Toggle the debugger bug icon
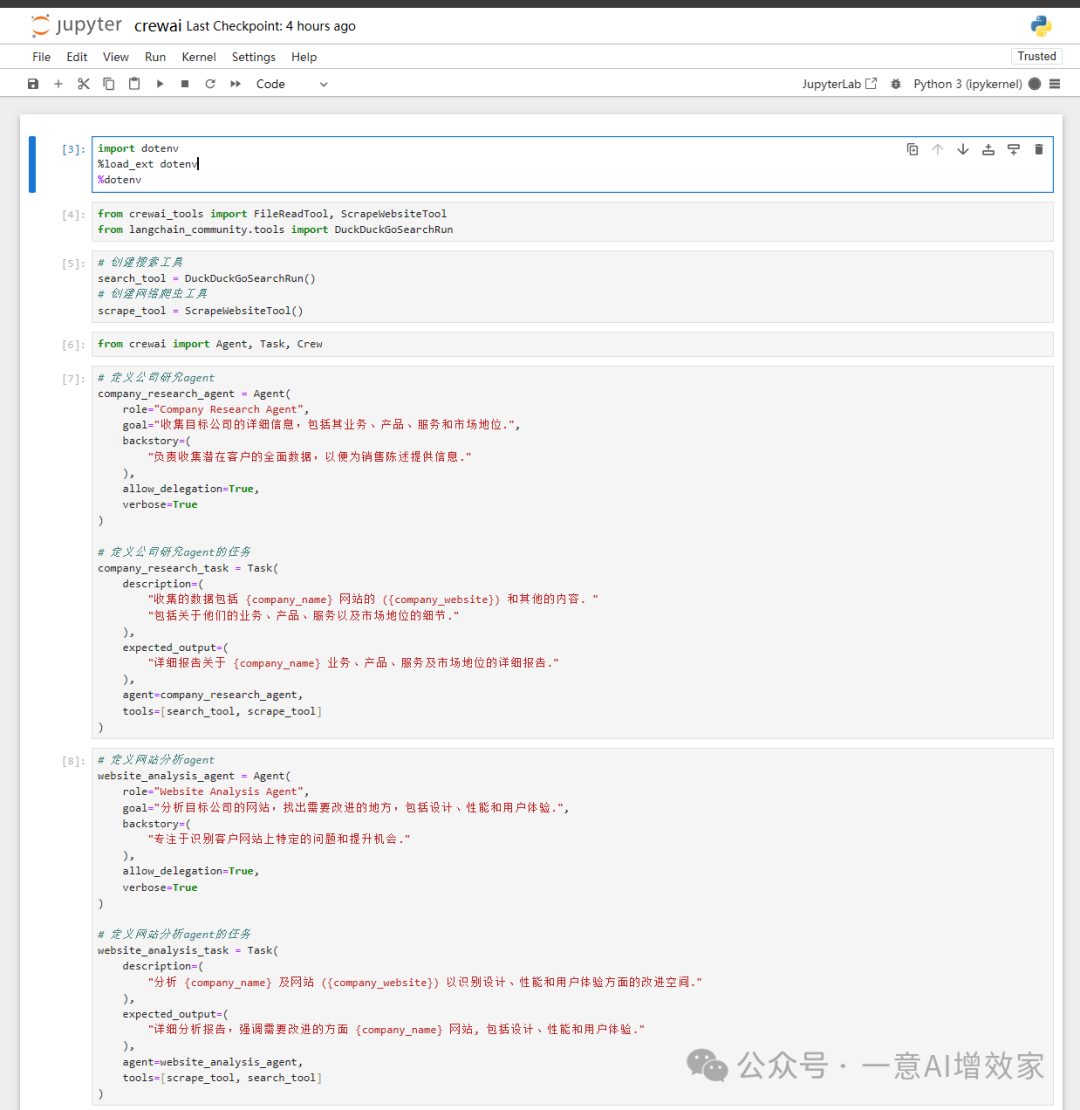The image size is (1080, 1110). (895, 84)
